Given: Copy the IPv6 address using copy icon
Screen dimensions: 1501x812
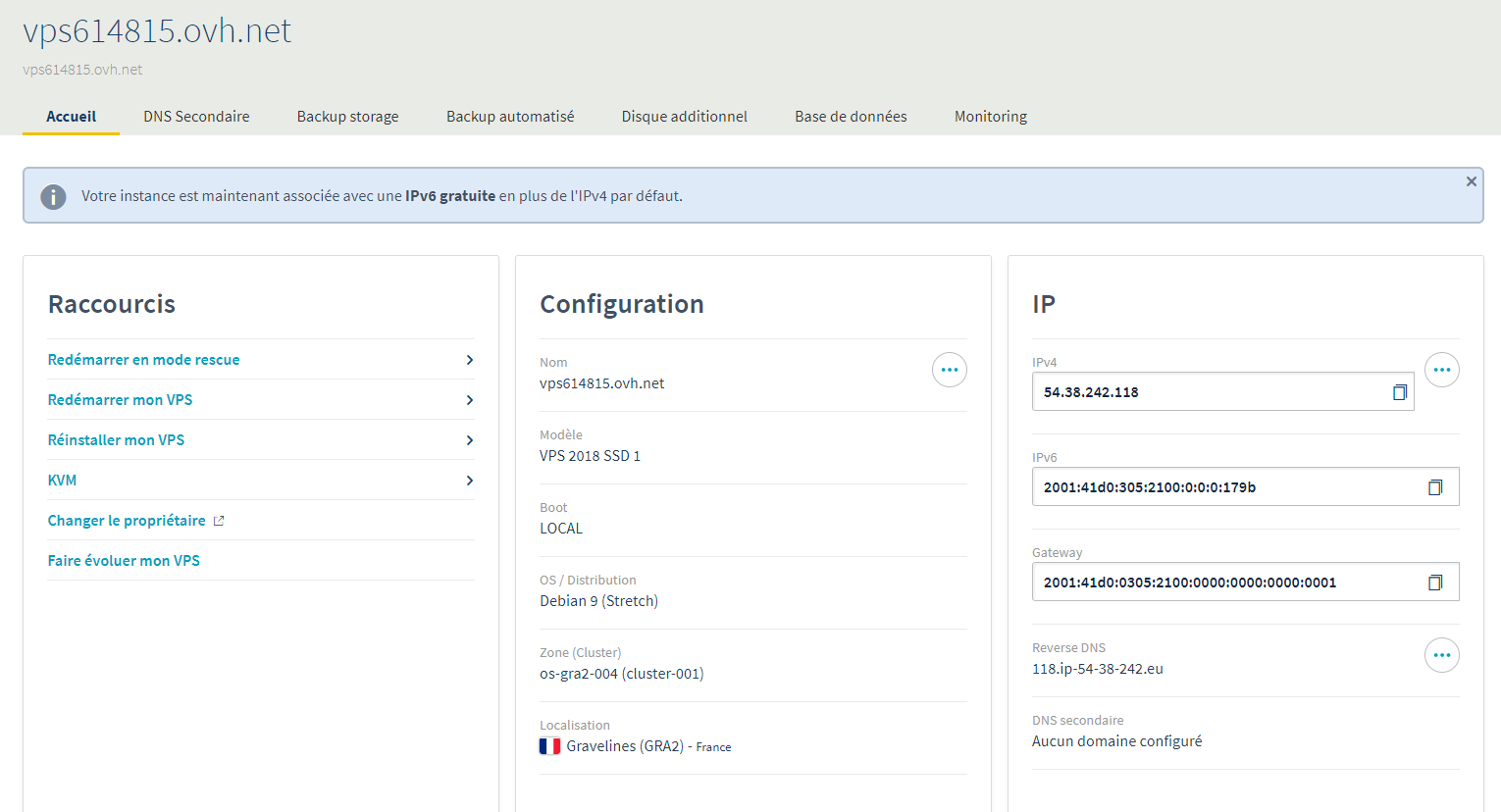Looking at the screenshot, I should [1434, 487].
